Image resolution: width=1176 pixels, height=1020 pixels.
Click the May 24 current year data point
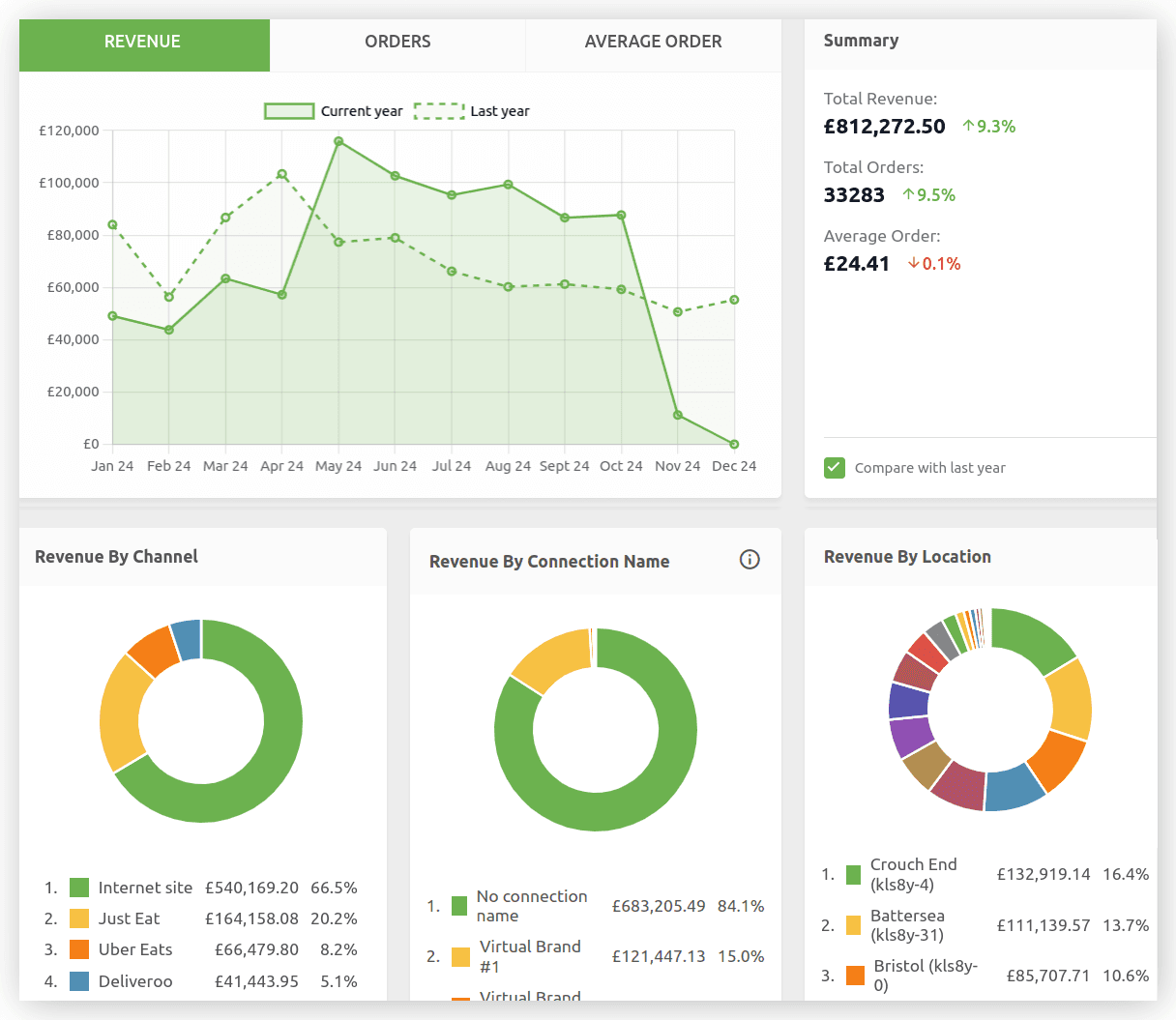coord(338,141)
